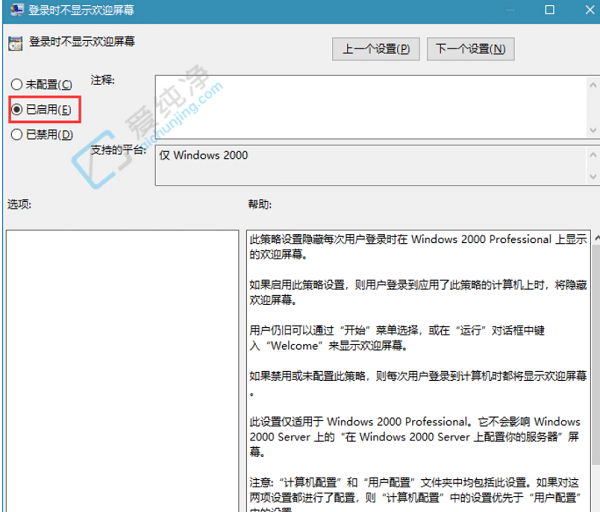Click help paragraph starting 此设置仅适用于 Windows 2000
This screenshot has width=600, height=512.
click(415, 437)
